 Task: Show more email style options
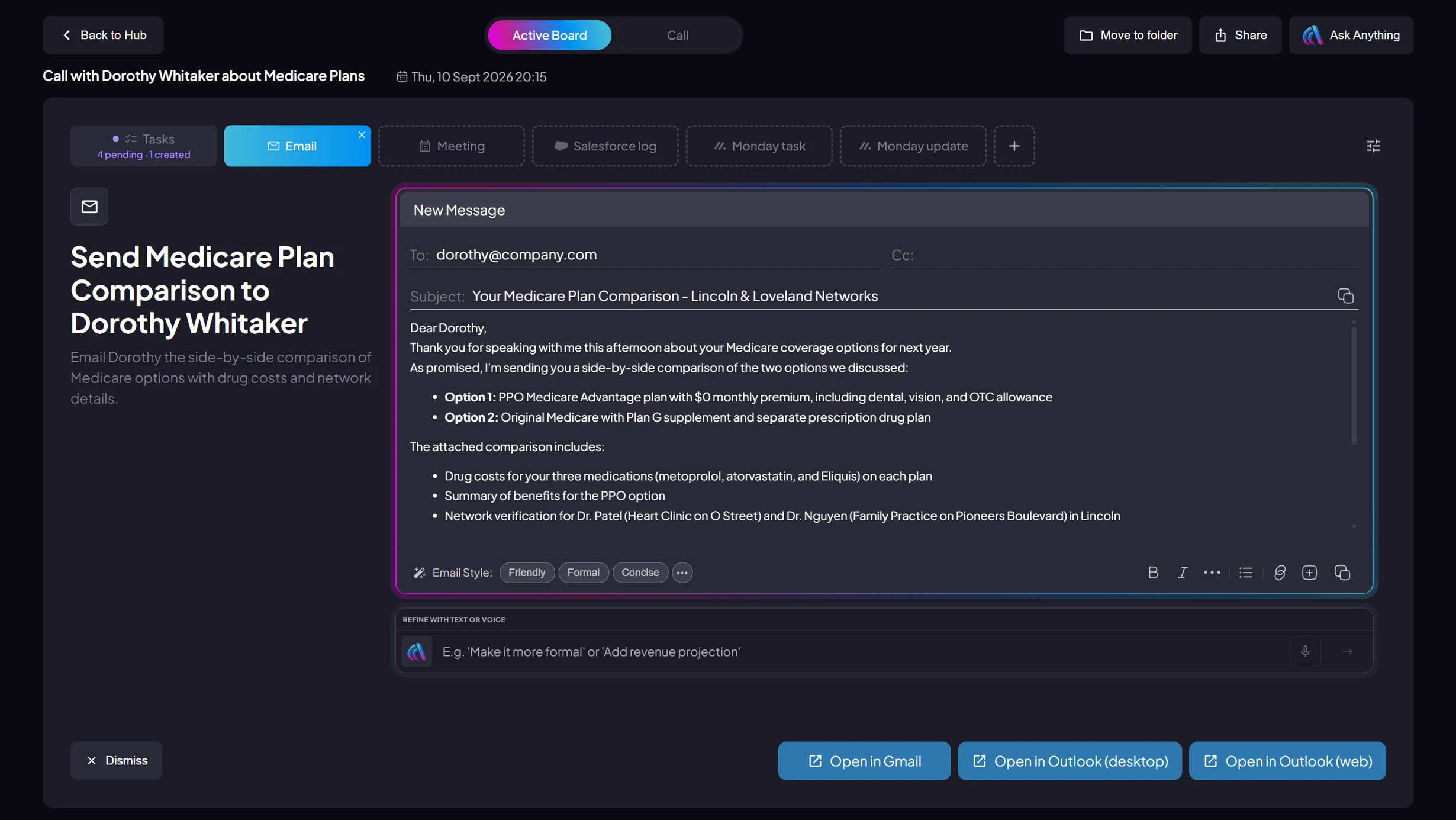coord(682,573)
